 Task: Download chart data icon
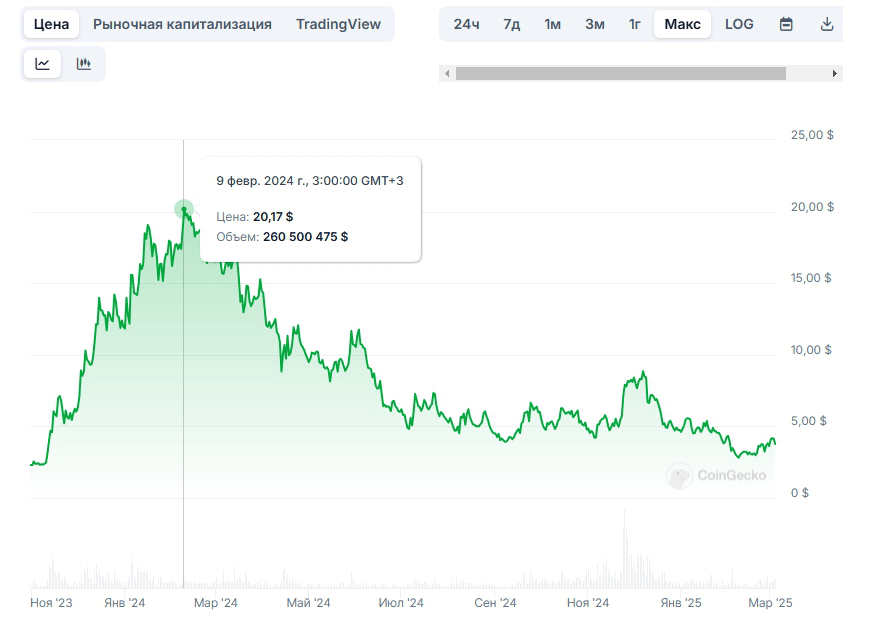pos(827,24)
